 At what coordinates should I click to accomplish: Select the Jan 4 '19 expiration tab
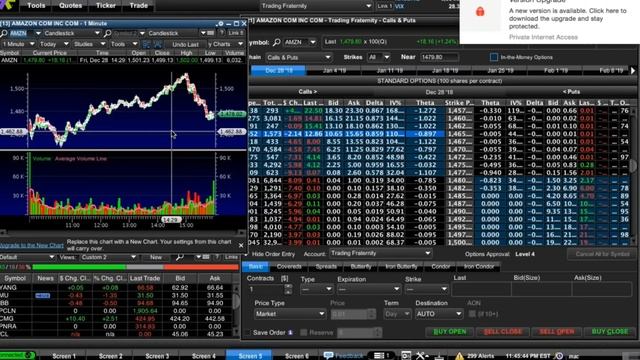(334, 71)
